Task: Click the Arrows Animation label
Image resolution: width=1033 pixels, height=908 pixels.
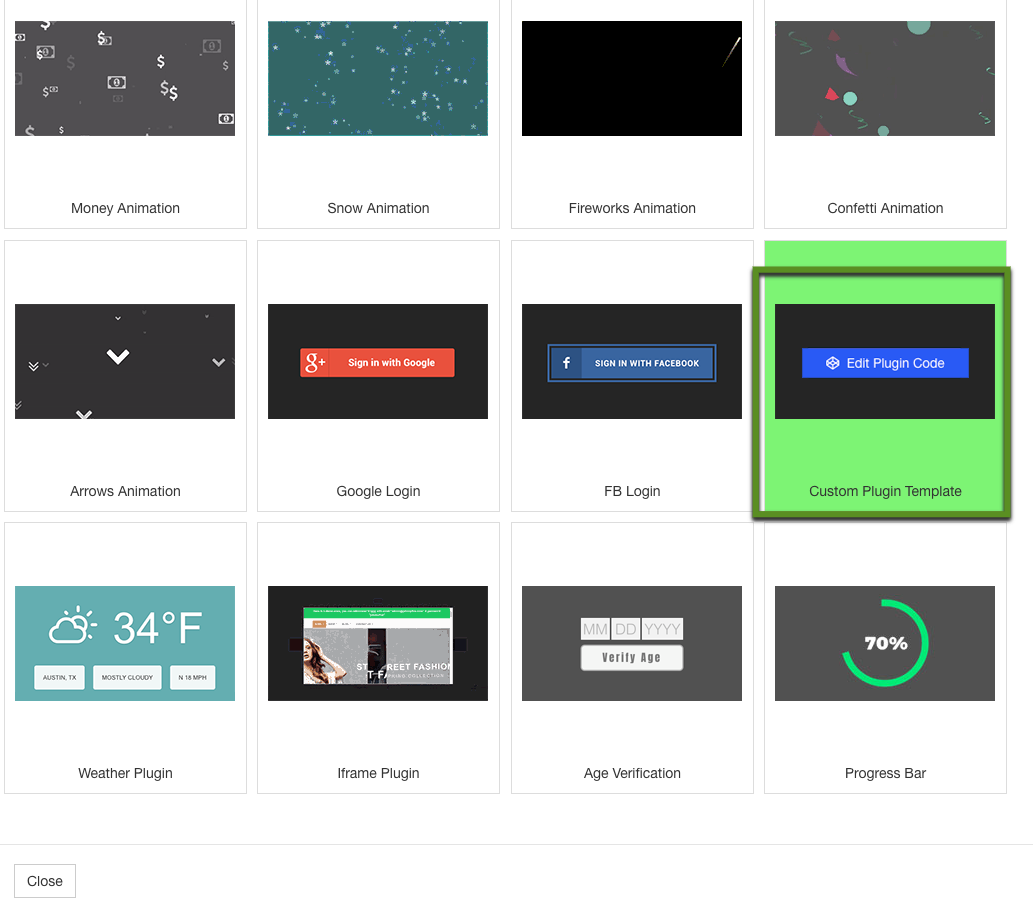Action: point(125,491)
